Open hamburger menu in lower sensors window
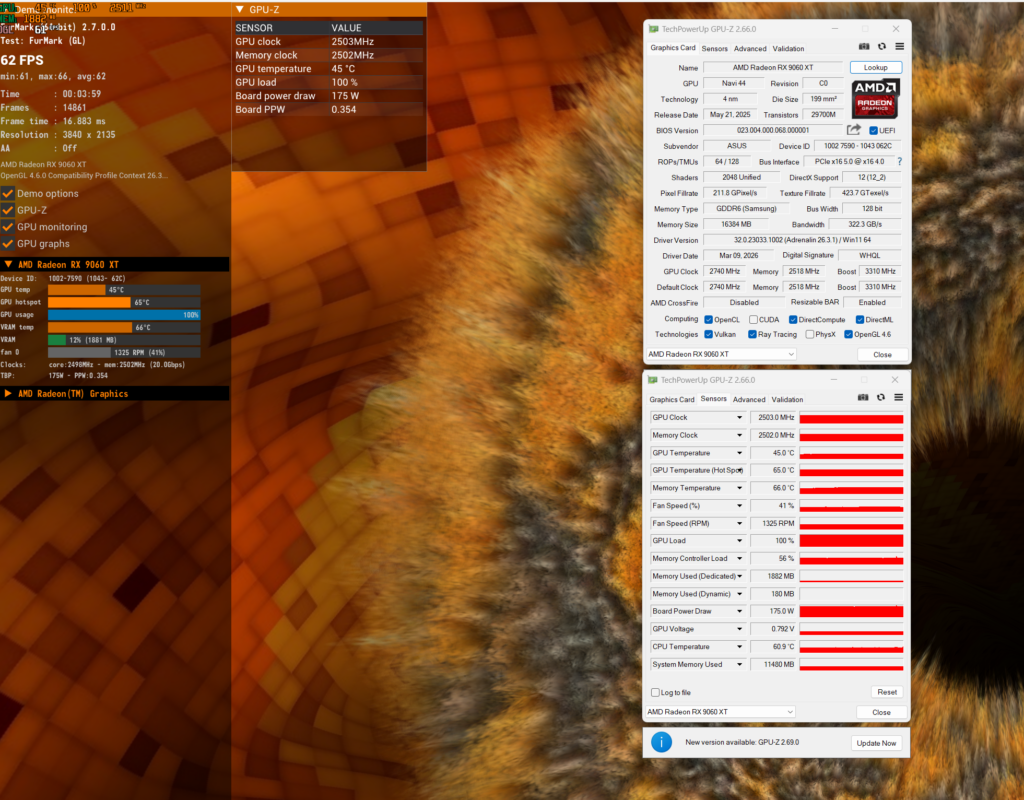The width and height of the screenshot is (1024, 800). (x=899, y=398)
